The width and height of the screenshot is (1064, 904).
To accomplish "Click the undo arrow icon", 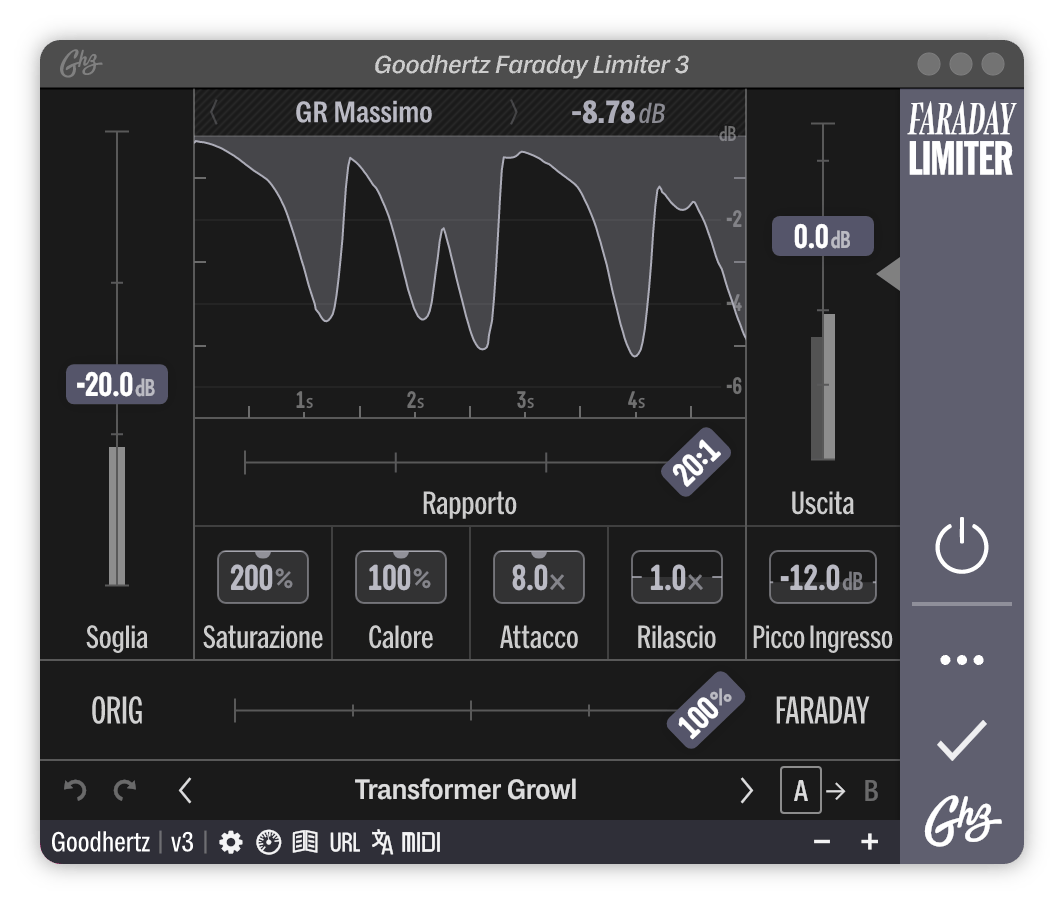I will click(72, 789).
